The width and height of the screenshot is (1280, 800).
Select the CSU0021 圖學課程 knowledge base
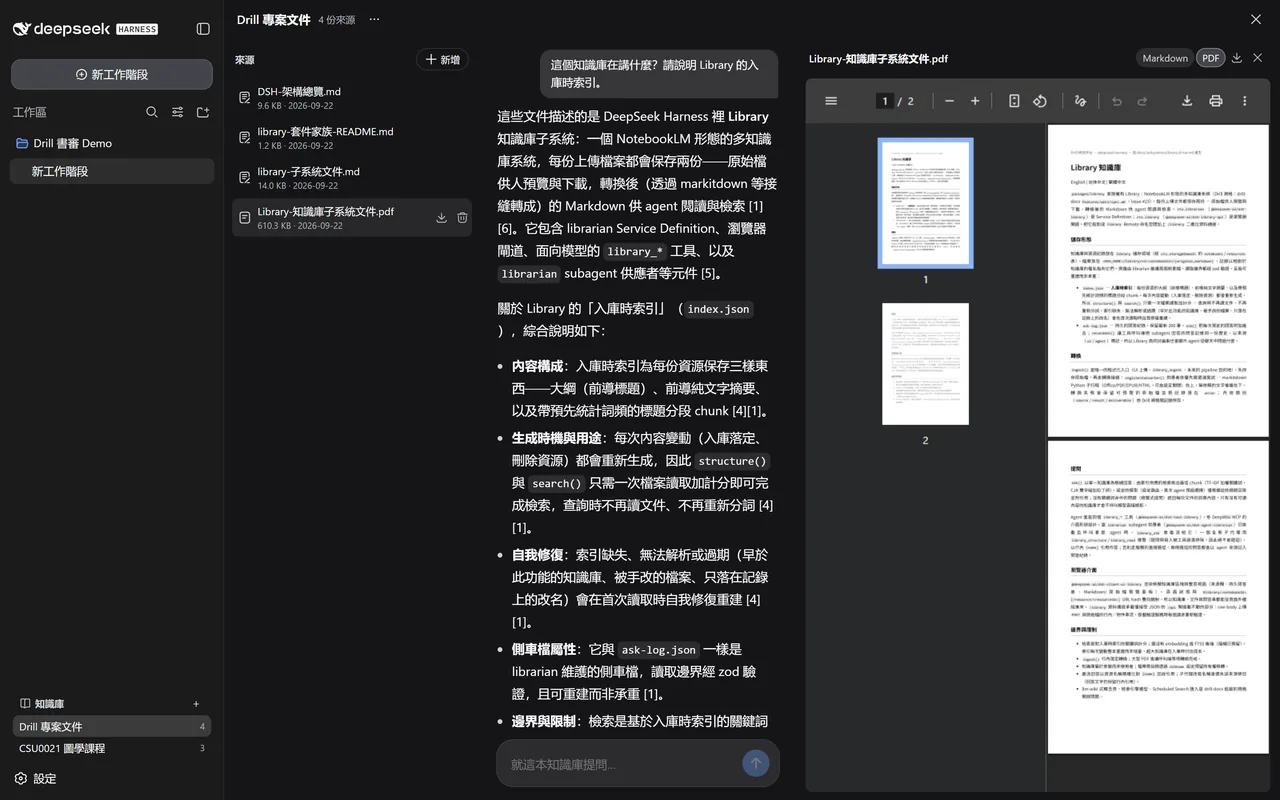(x=112, y=748)
